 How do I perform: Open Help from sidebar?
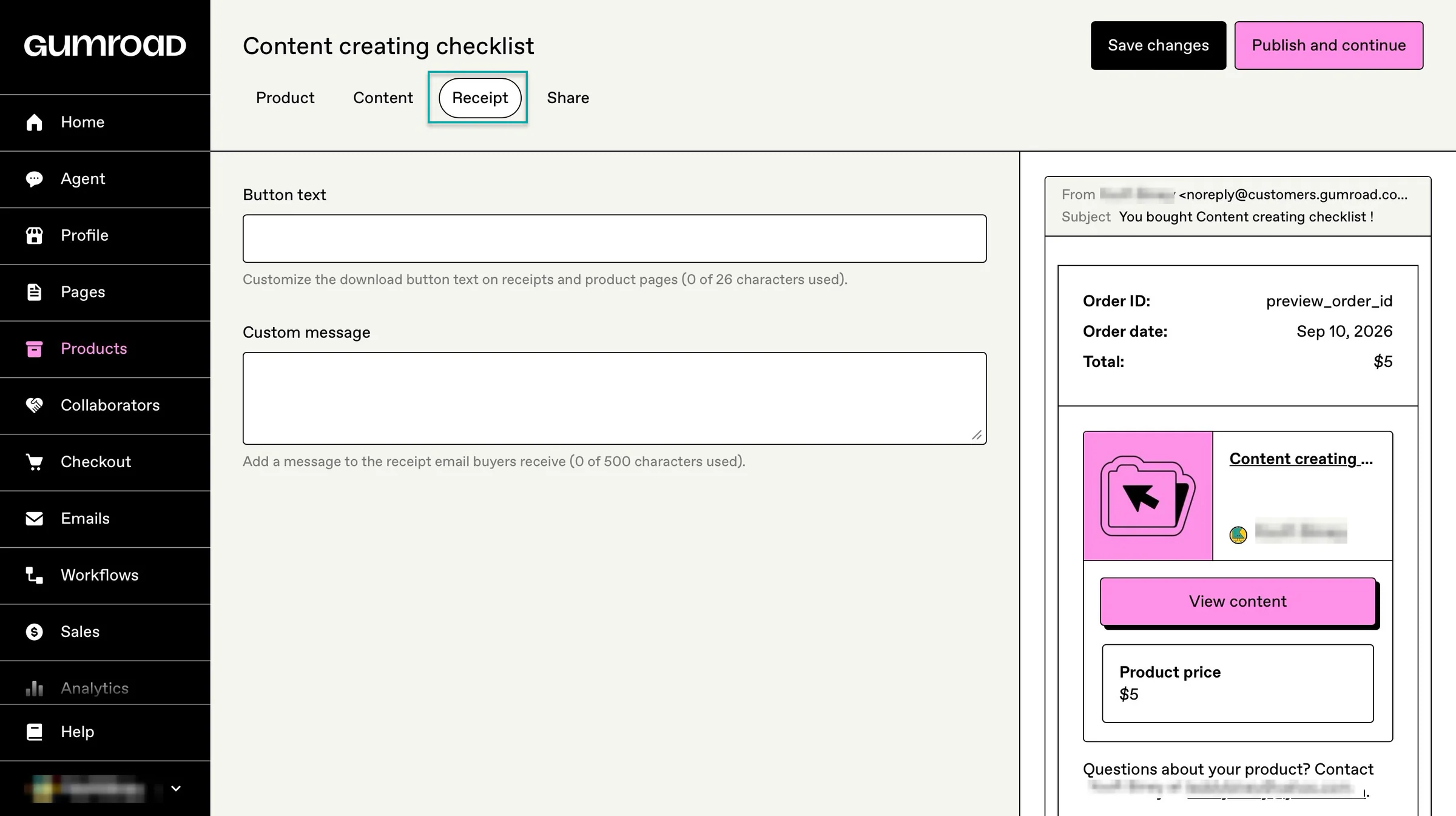click(x=105, y=732)
